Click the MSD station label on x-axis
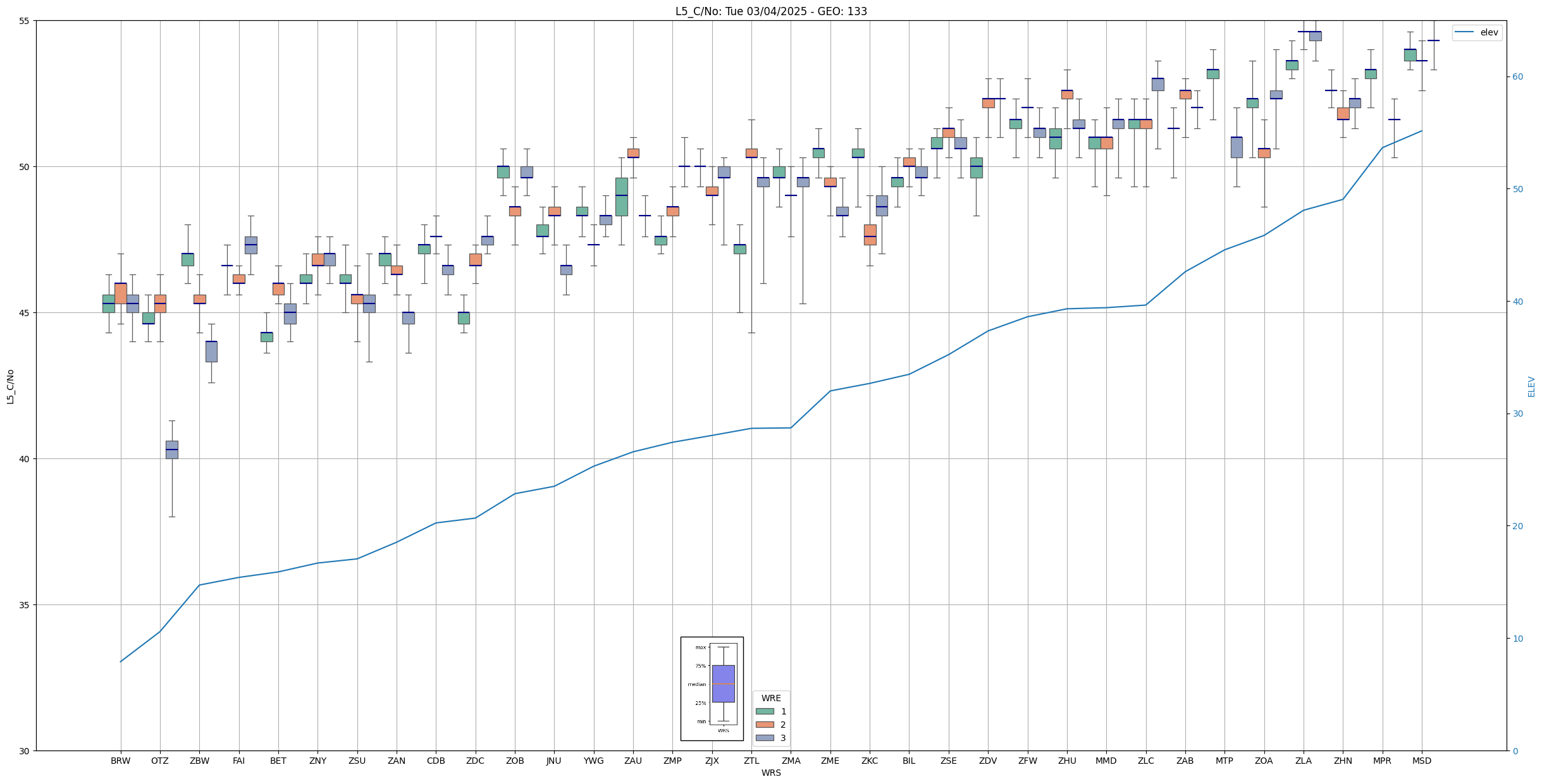 (1421, 761)
